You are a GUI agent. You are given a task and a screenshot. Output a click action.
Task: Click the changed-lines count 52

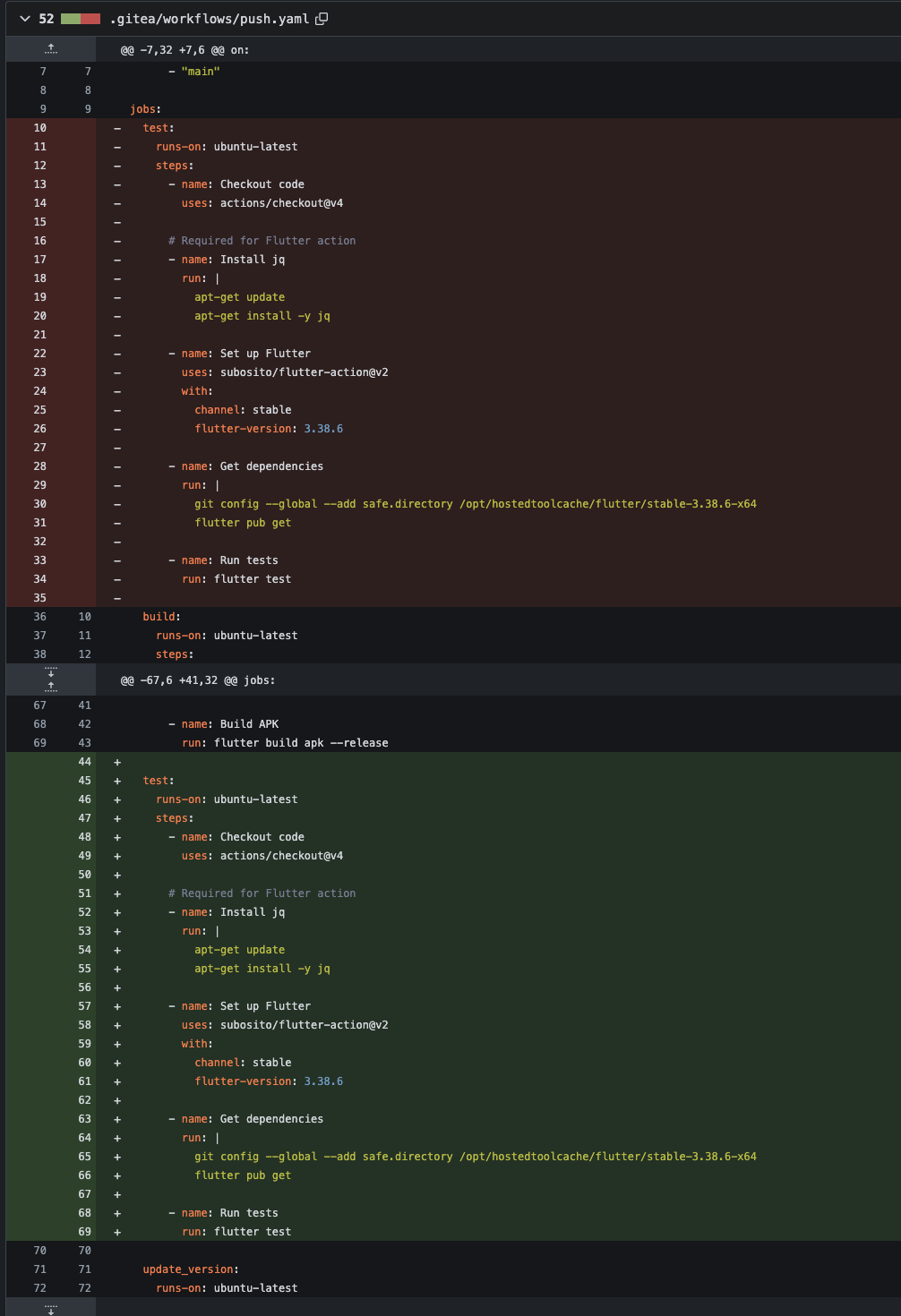click(x=47, y=19)
